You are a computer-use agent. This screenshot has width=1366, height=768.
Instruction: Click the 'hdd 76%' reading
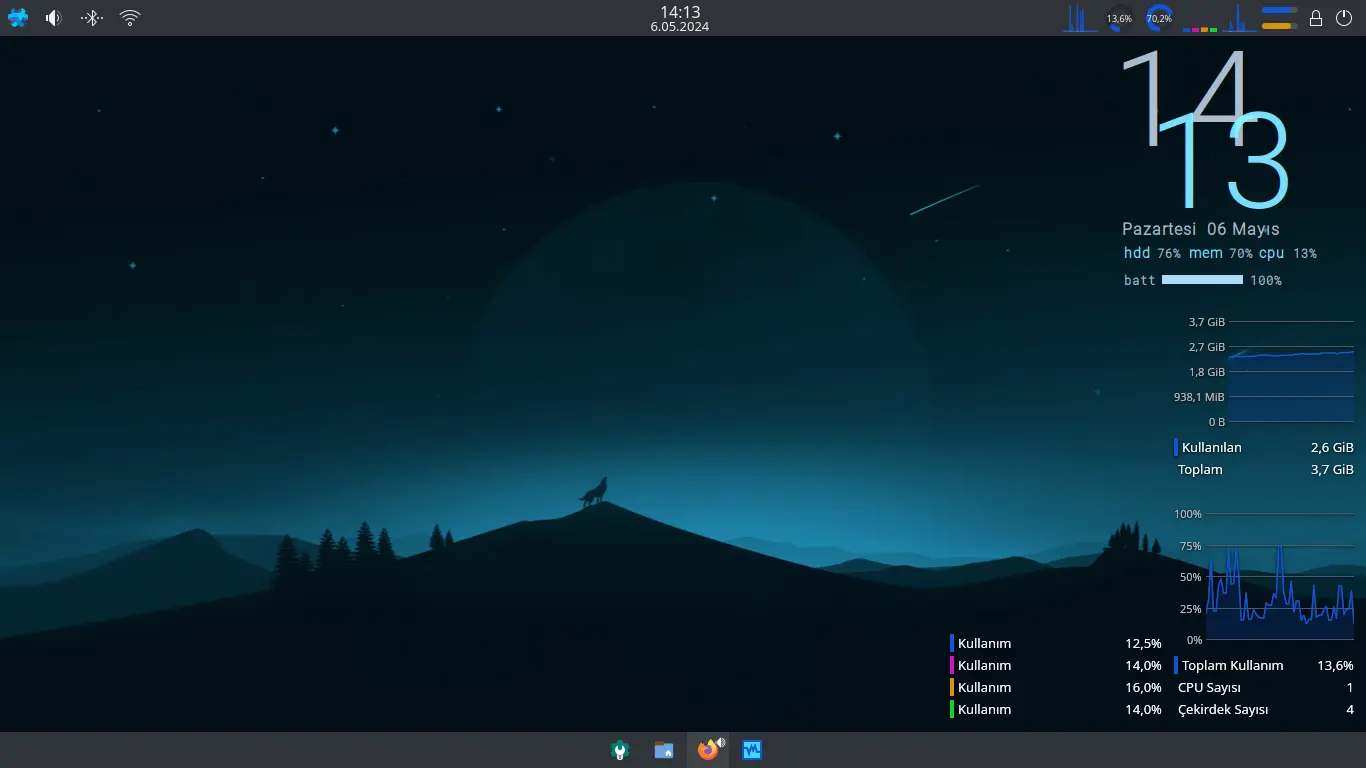tap(1152, 254)
